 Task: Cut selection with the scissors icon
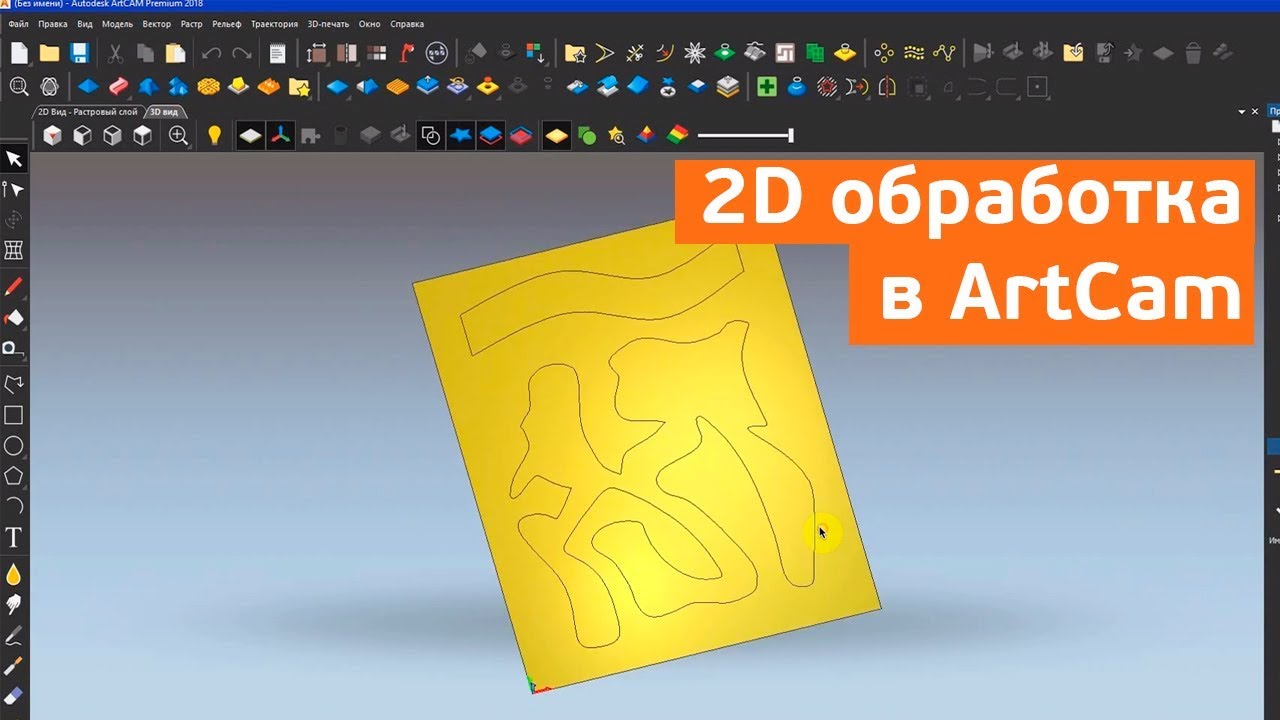point(115,53)
